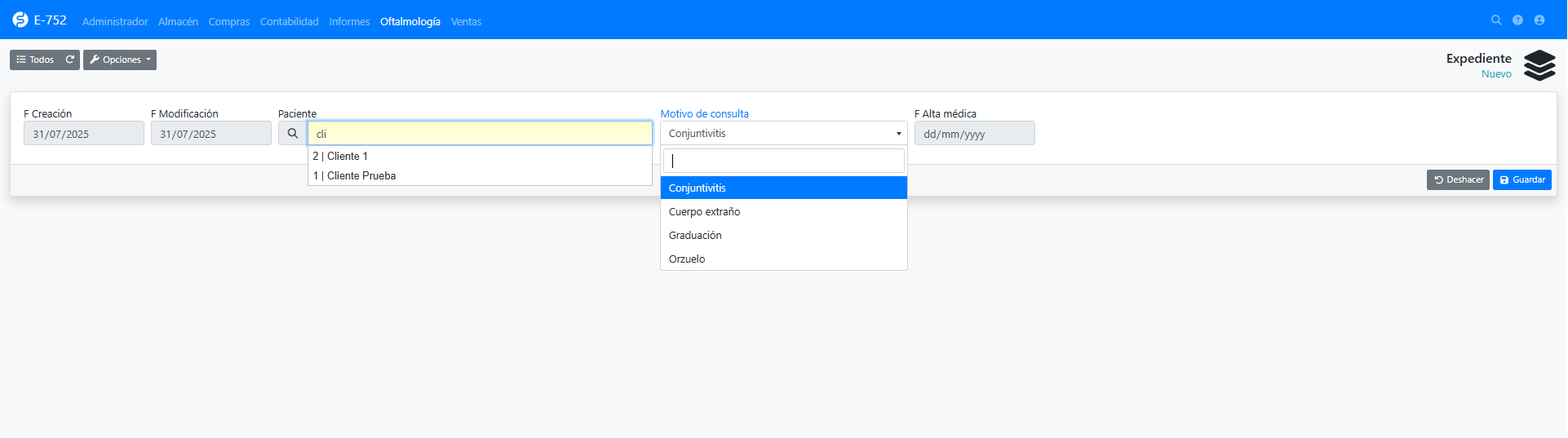Open the Oftalmología menu
1568x438 pixels.
click(410, 22)
